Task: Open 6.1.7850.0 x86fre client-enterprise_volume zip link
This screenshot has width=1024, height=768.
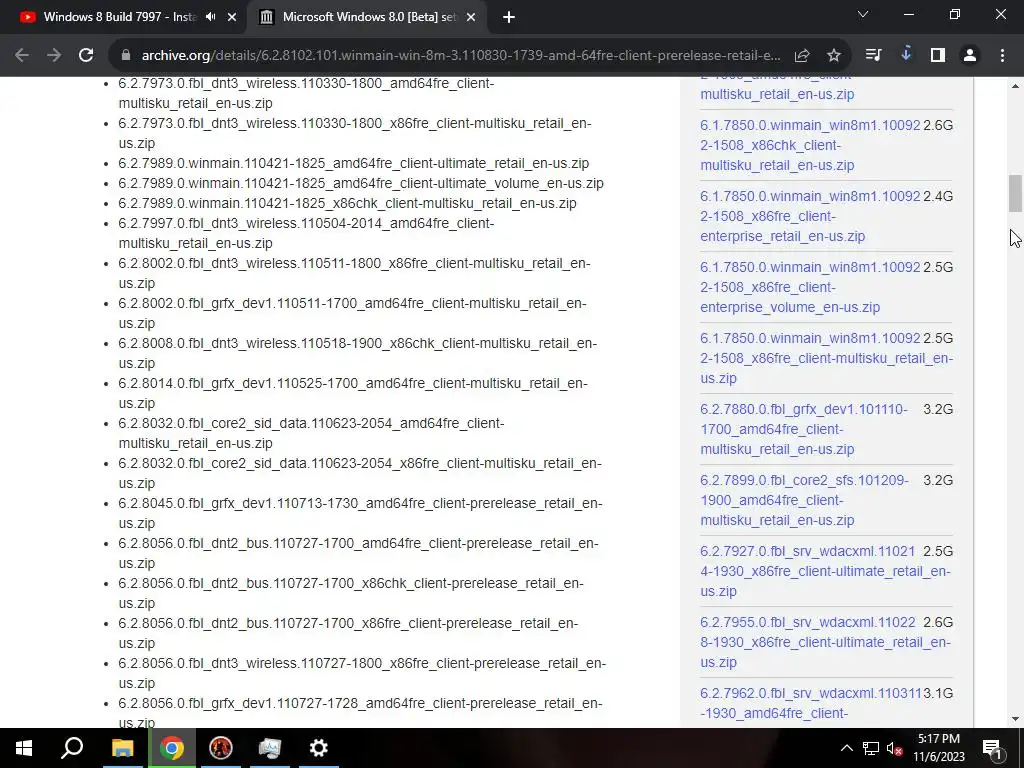Action: [810, 287]
